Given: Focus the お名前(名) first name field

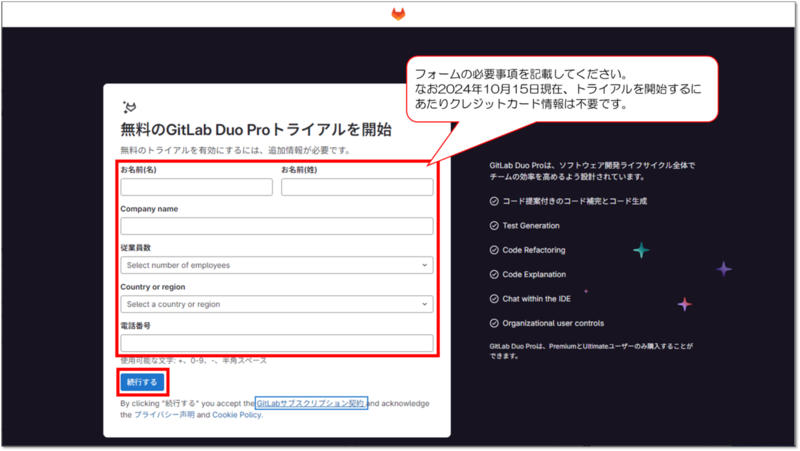Looking at the screenshot, I should tap(196, 187).
